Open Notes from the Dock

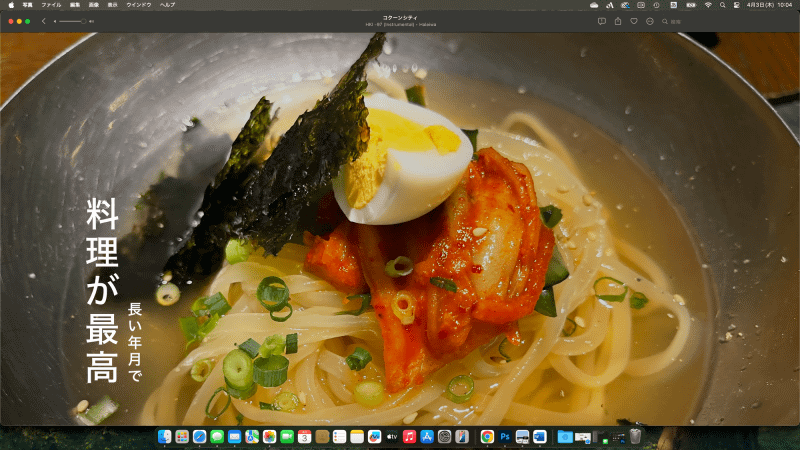(357, 437)
